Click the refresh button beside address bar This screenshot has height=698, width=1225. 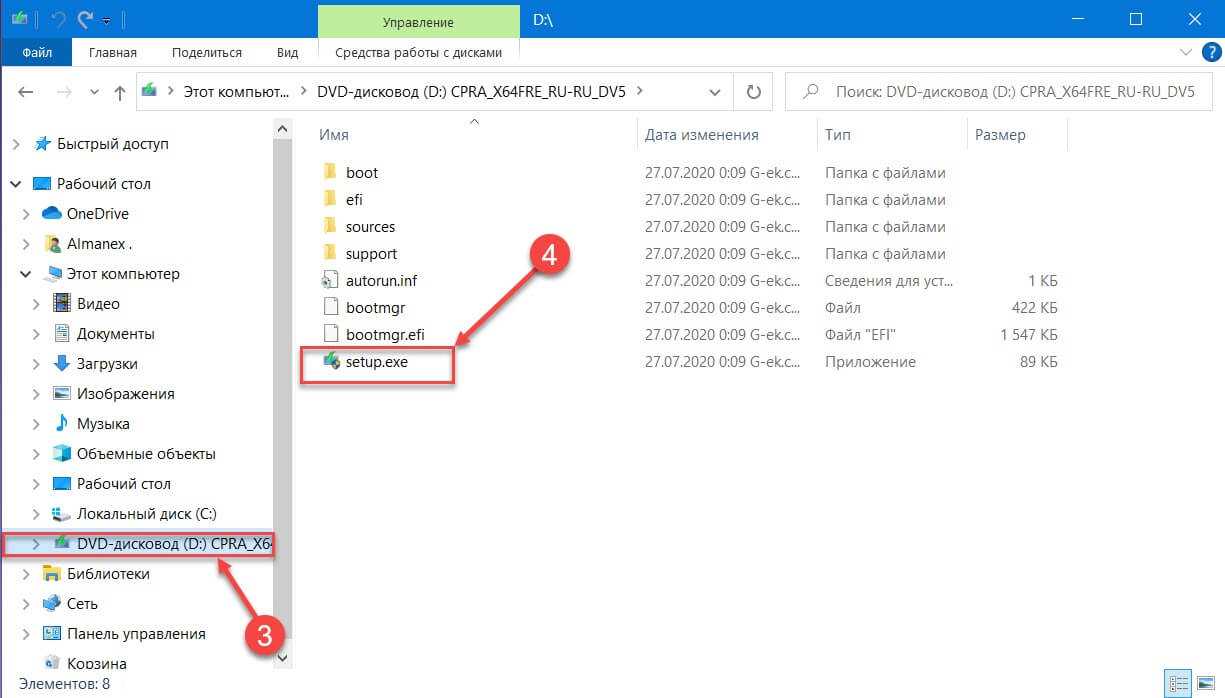coord(753,91)
